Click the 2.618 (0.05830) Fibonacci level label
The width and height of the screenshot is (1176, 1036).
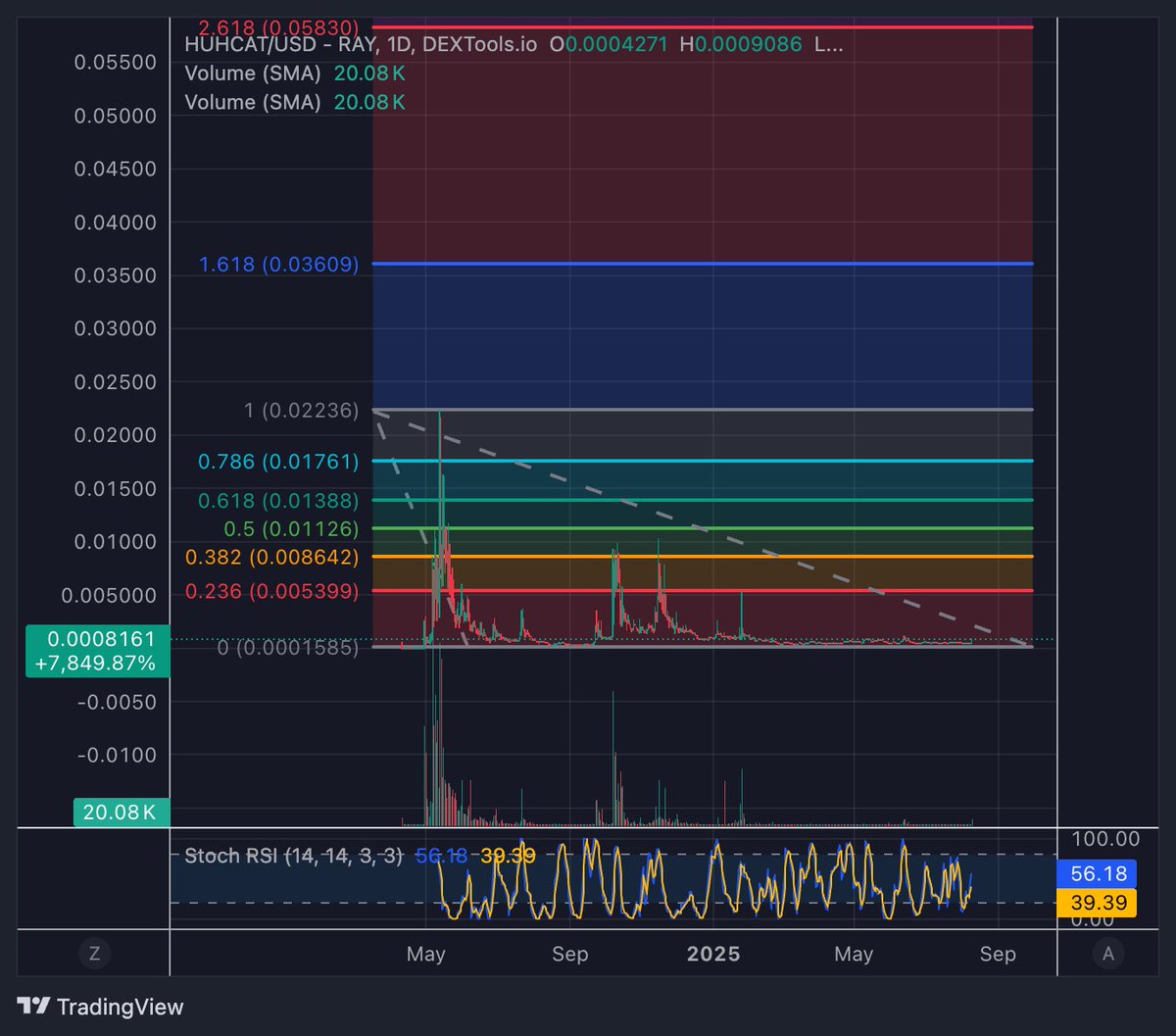tap(278, 27)
